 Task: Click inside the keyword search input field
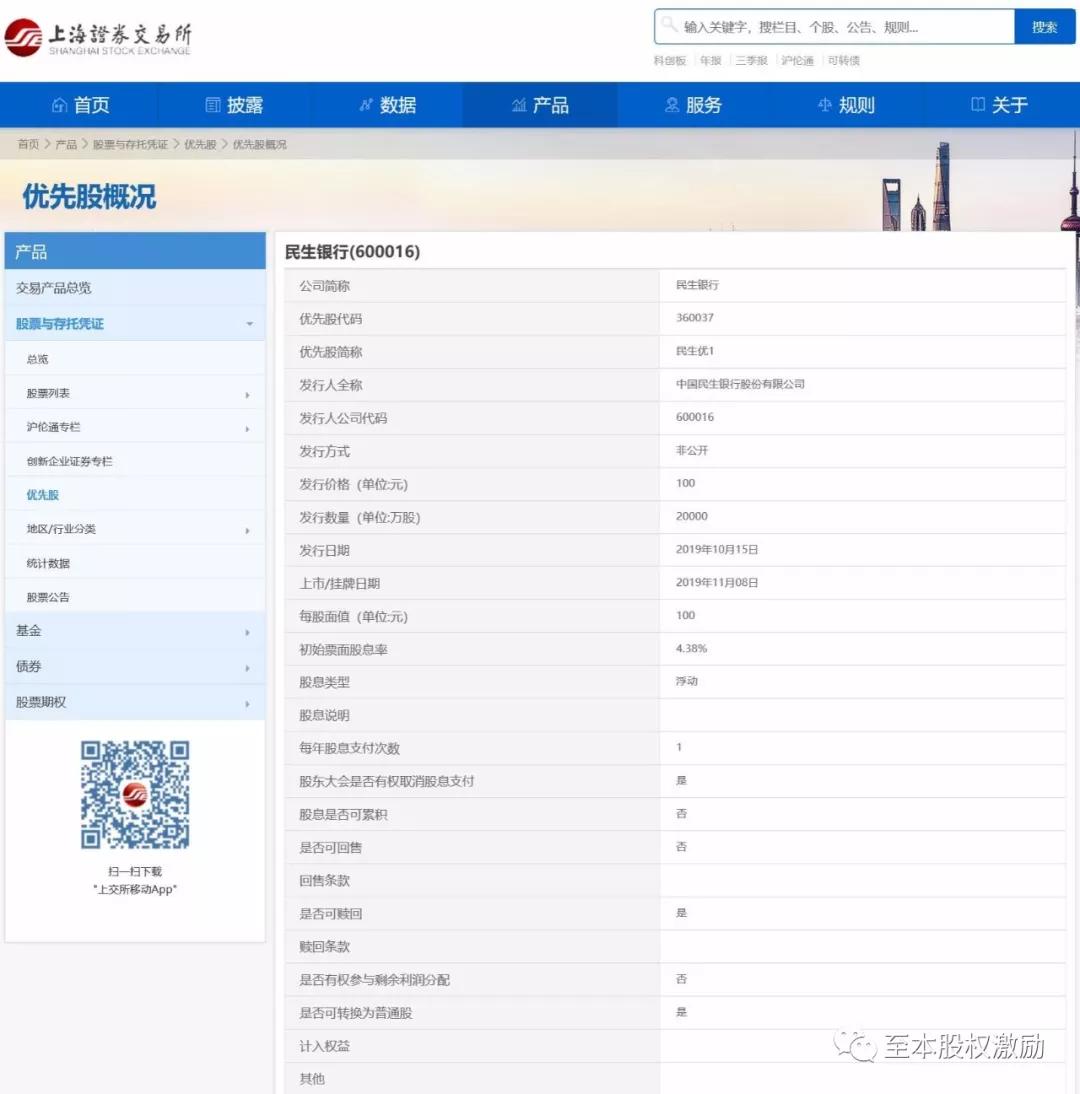pyautogui.click(x=830, y=27)
